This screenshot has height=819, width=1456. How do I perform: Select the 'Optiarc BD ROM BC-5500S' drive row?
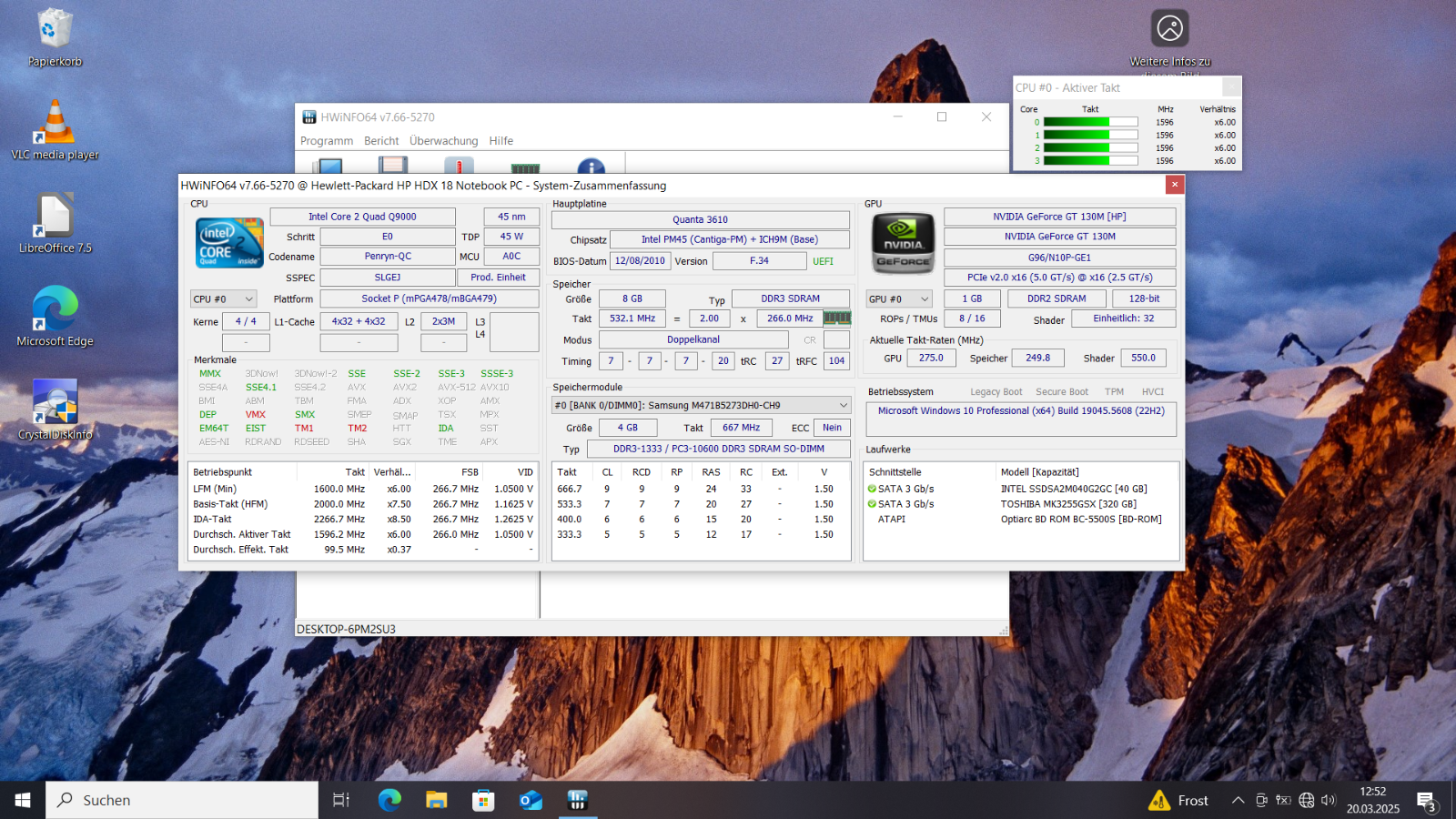(1021, 520)
